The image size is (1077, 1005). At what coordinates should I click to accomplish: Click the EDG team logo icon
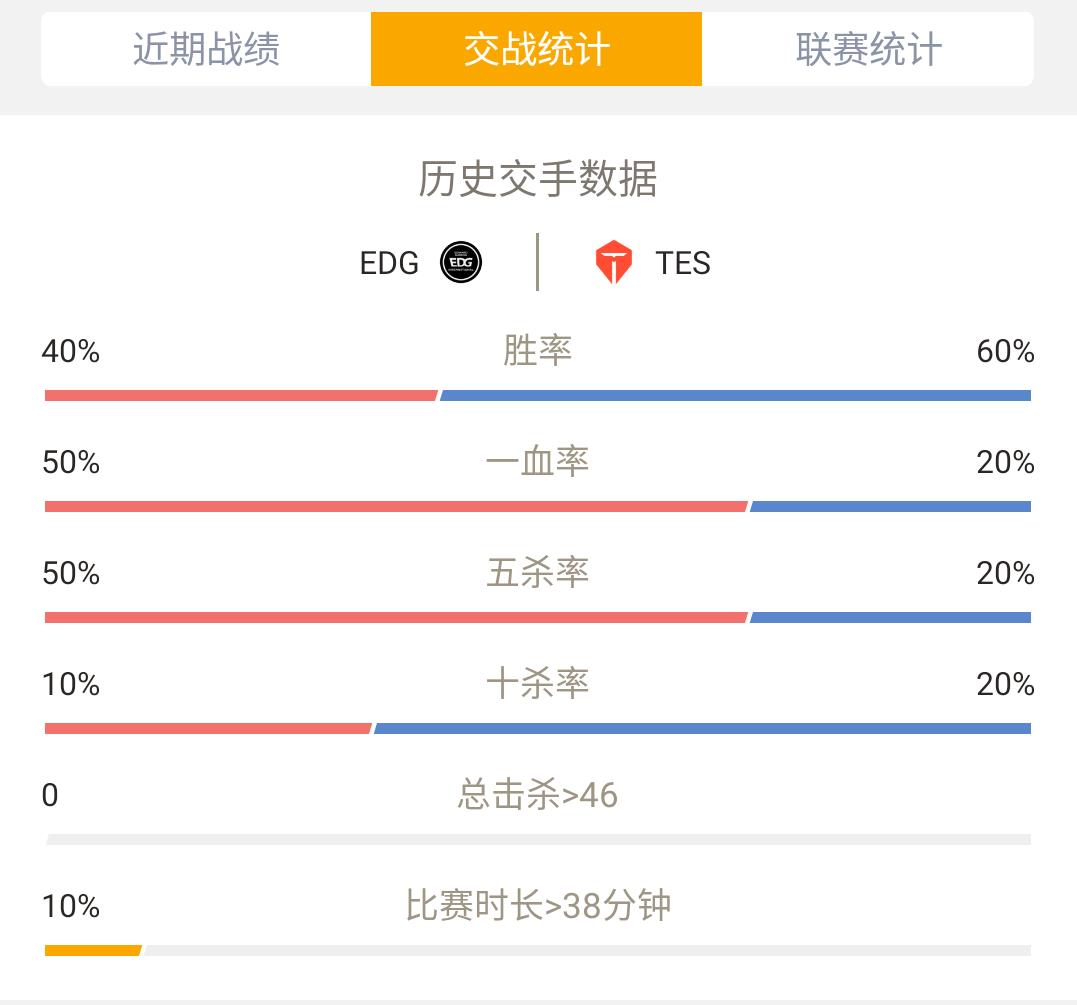pos(460,262)
